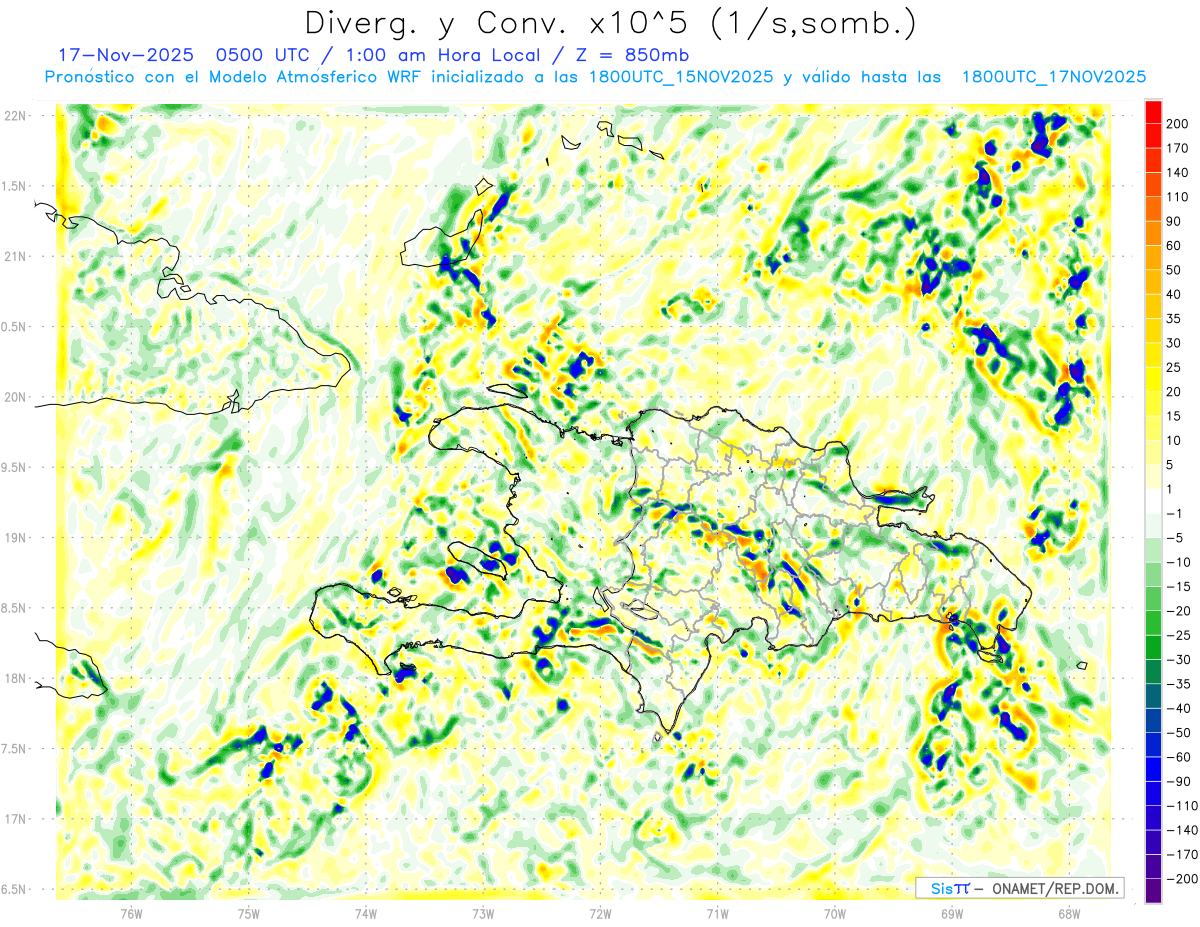Click the positive '200' colorbar value

(1178, 124)
